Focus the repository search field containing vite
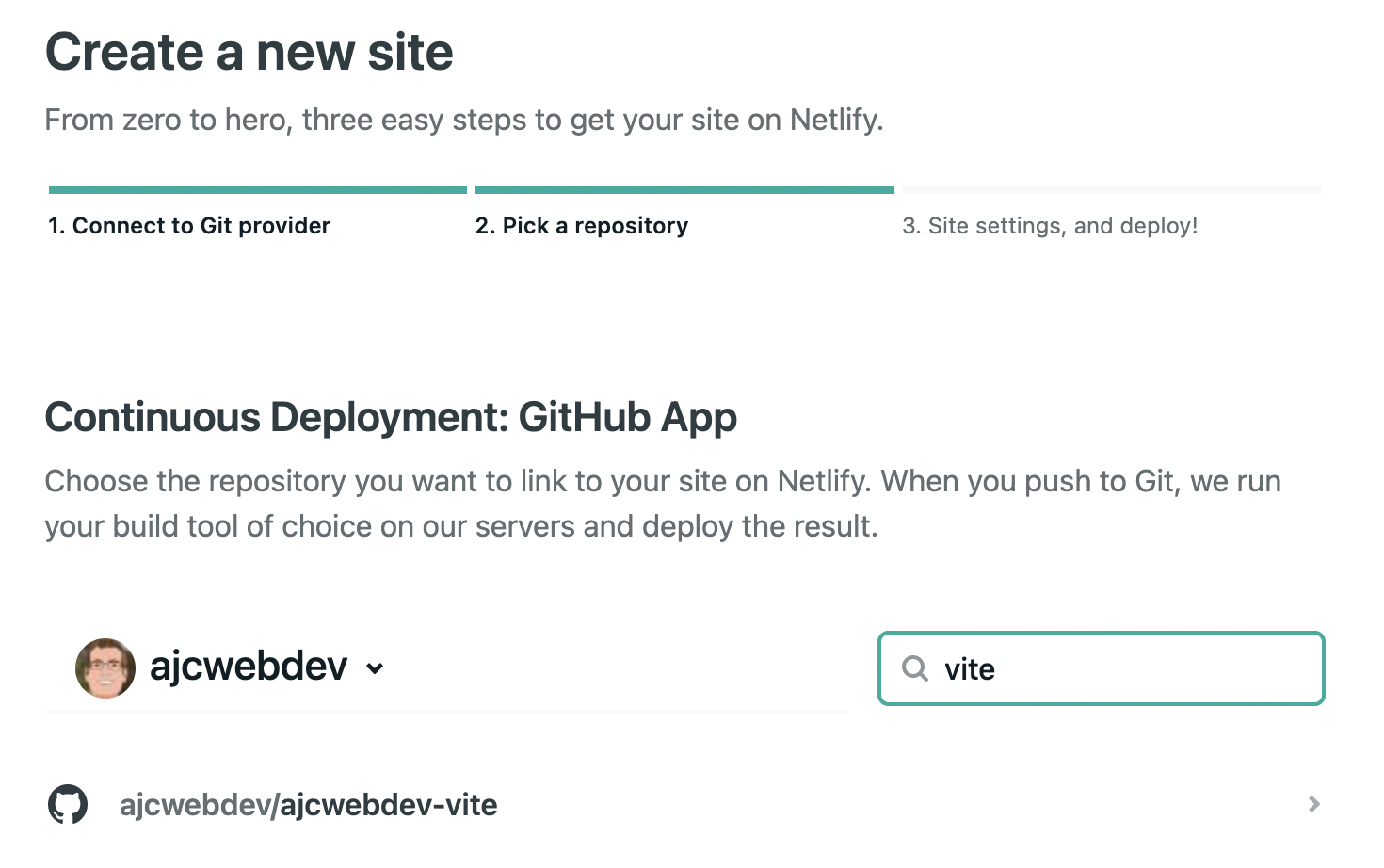 [x=1102, y=668]
